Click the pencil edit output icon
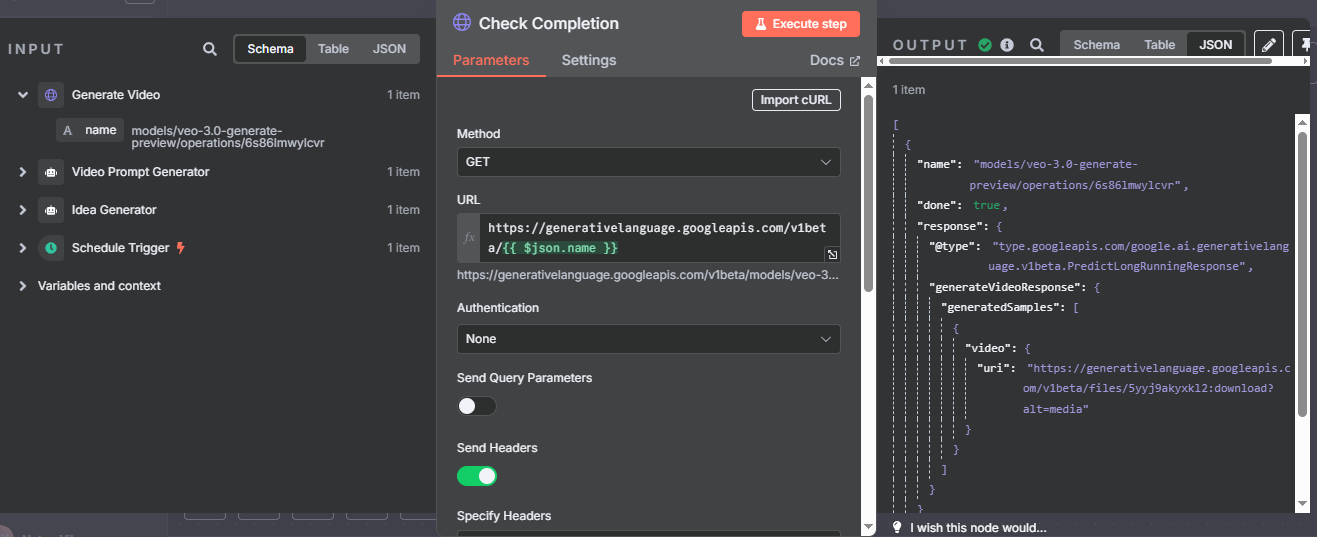Screen dimensions: 1317x537 (1268, 45)
